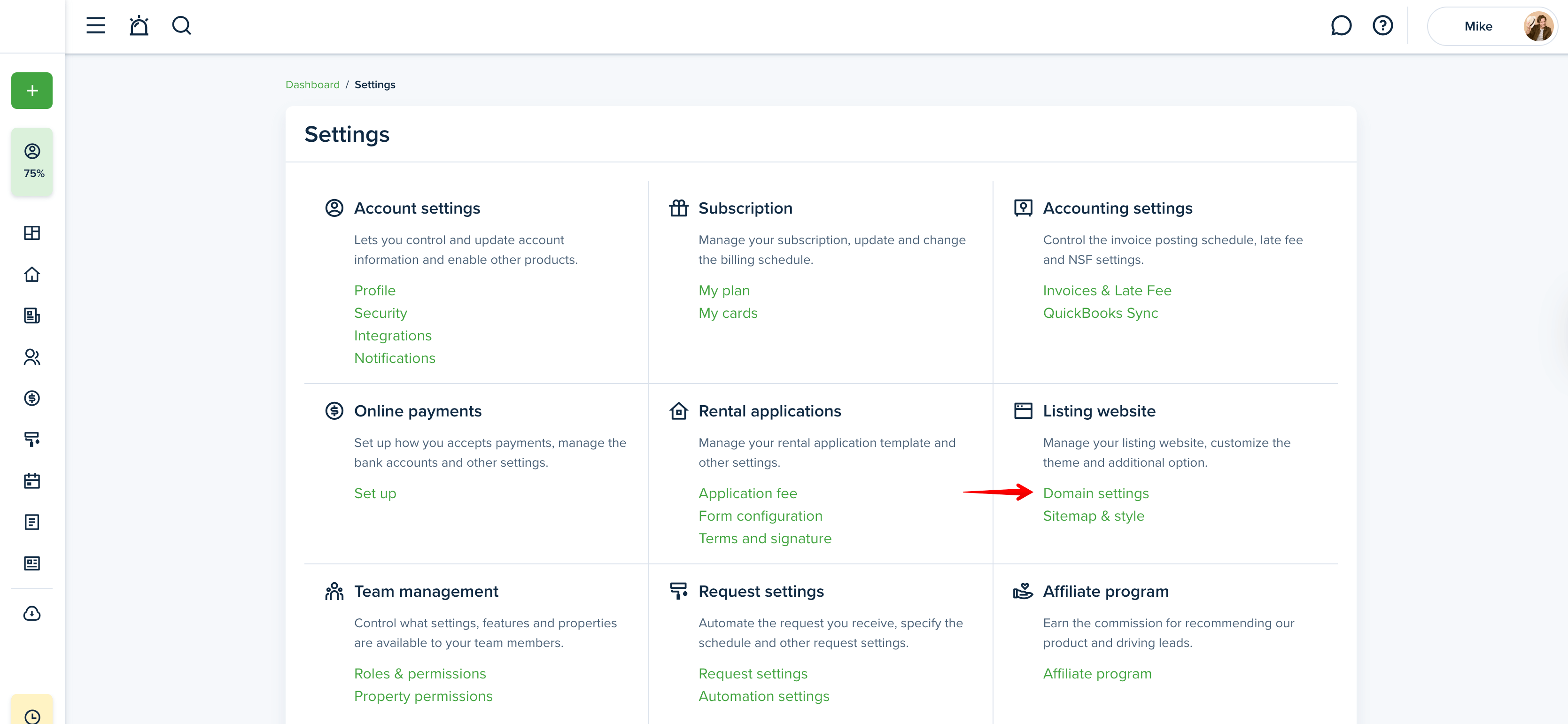The width and height of the screenshot is (1568, 724).
Task: Click the help question mark icon
Action: pos(1382,25)
